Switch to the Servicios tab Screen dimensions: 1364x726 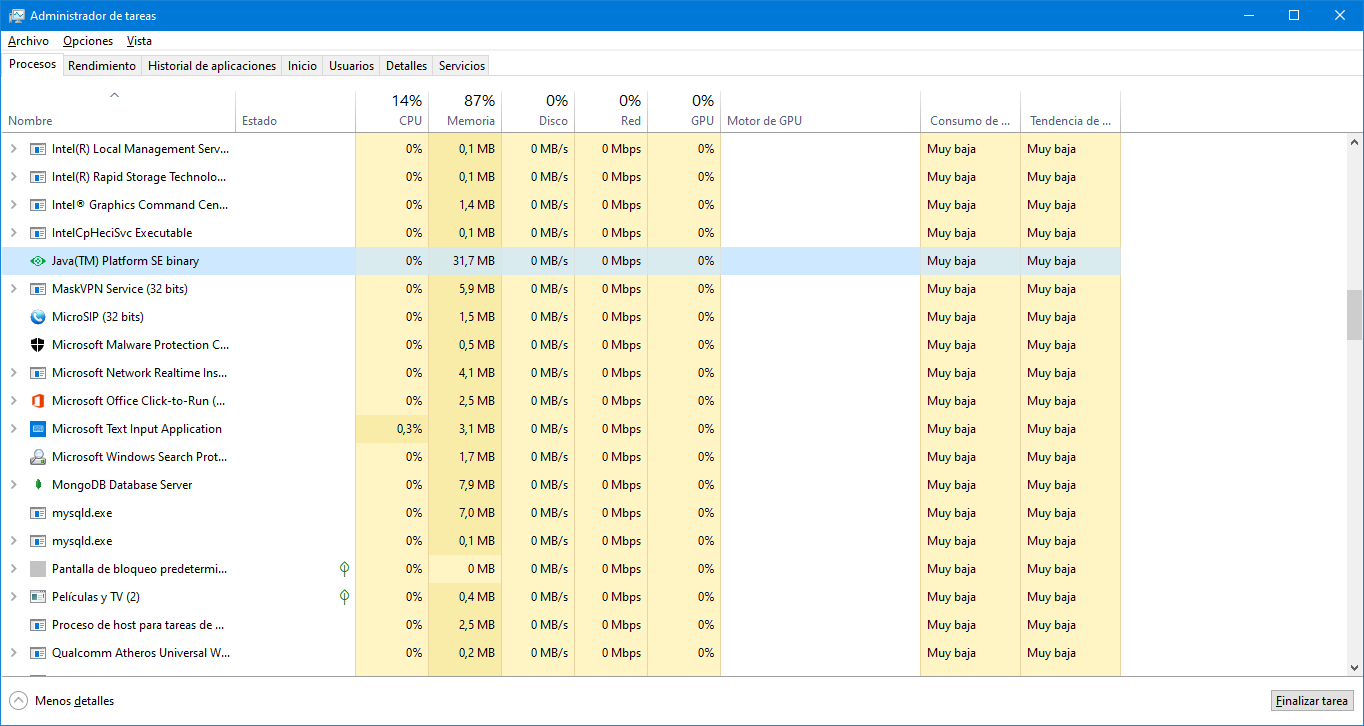click(x=462, y=66)
